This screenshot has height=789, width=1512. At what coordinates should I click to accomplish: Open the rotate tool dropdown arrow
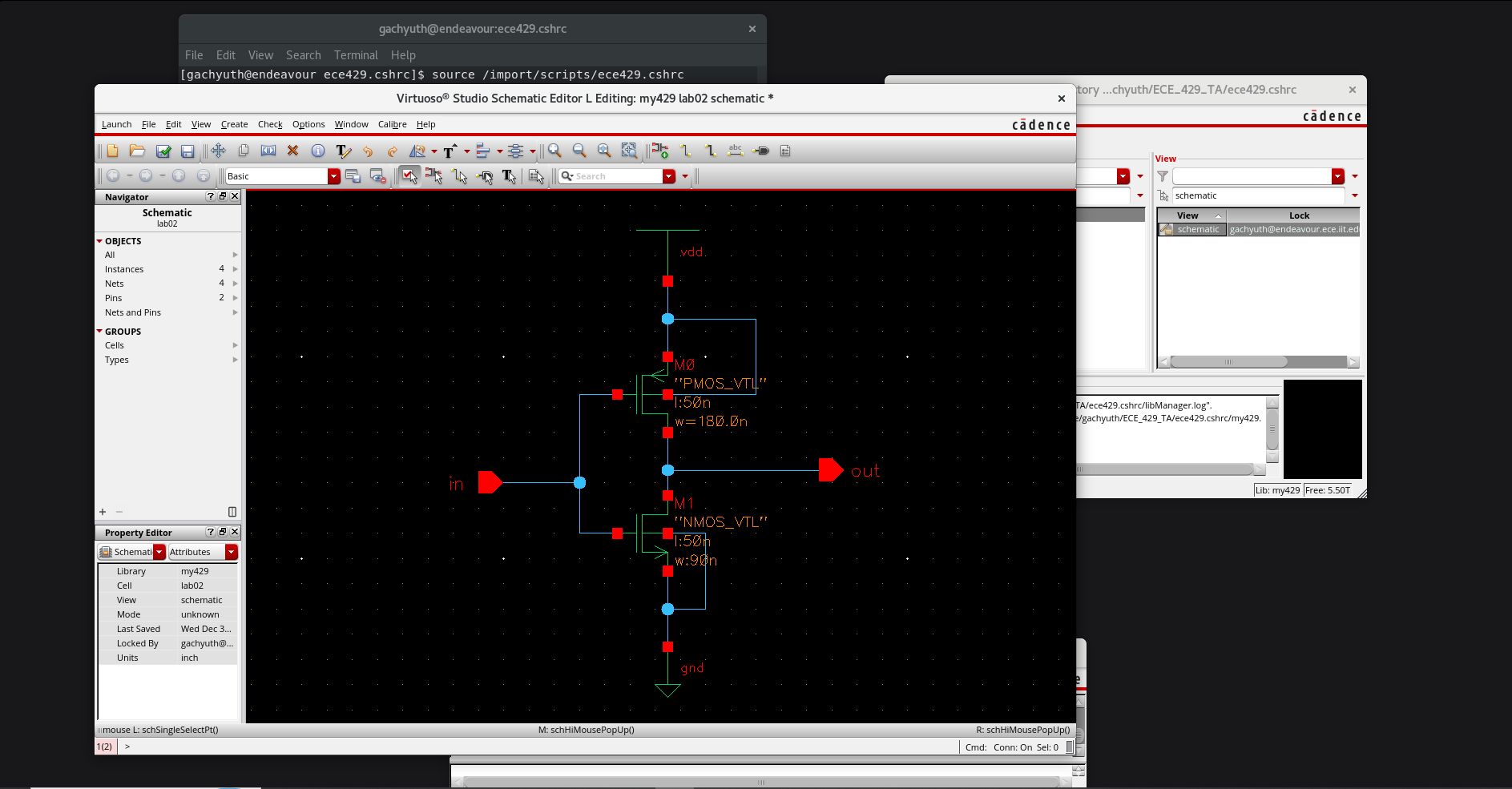point(434,151)
